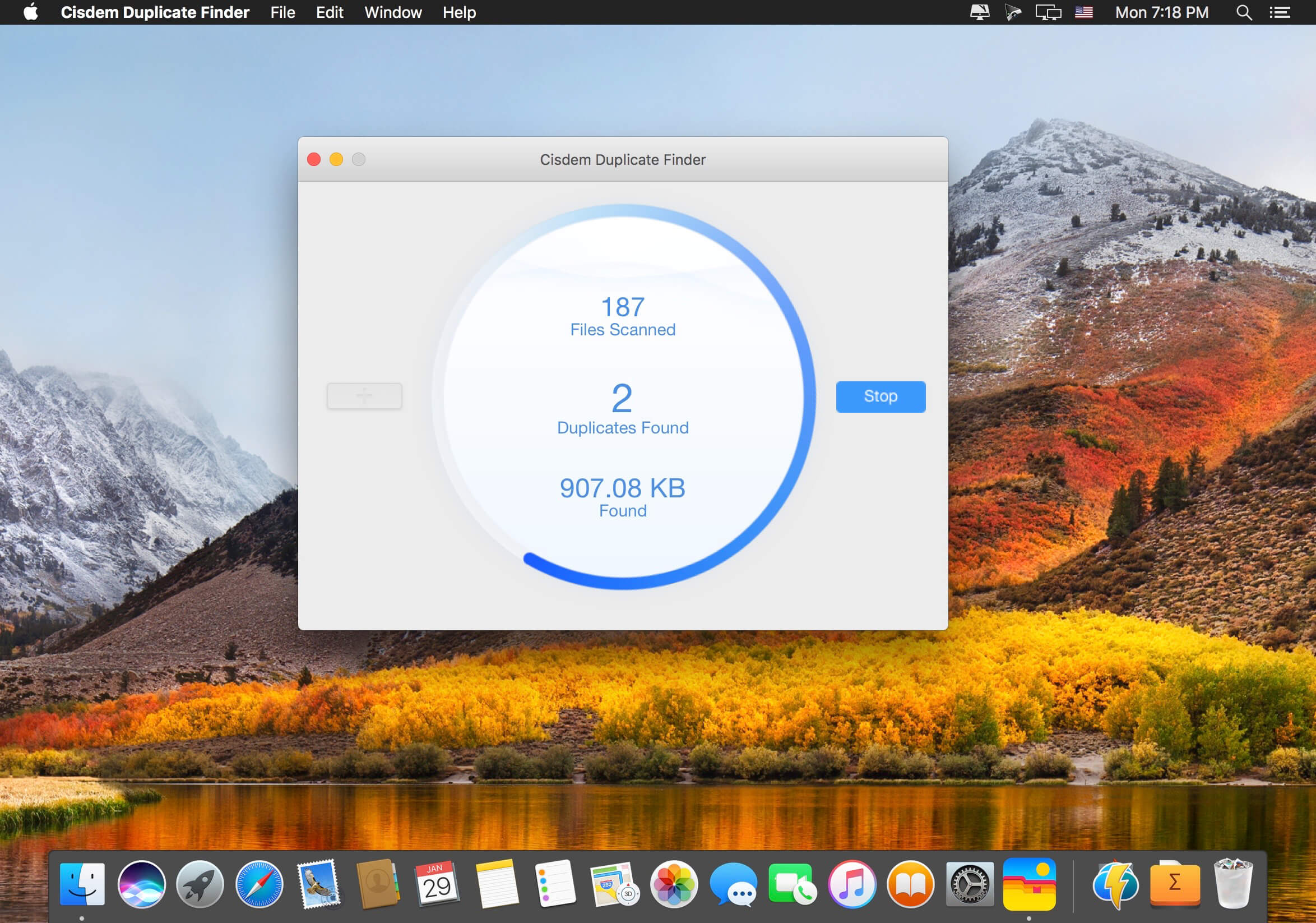Viewport: 1316px width, 923px height.
Task: Open Mail stamp icon in Dock
Action: 319,885
